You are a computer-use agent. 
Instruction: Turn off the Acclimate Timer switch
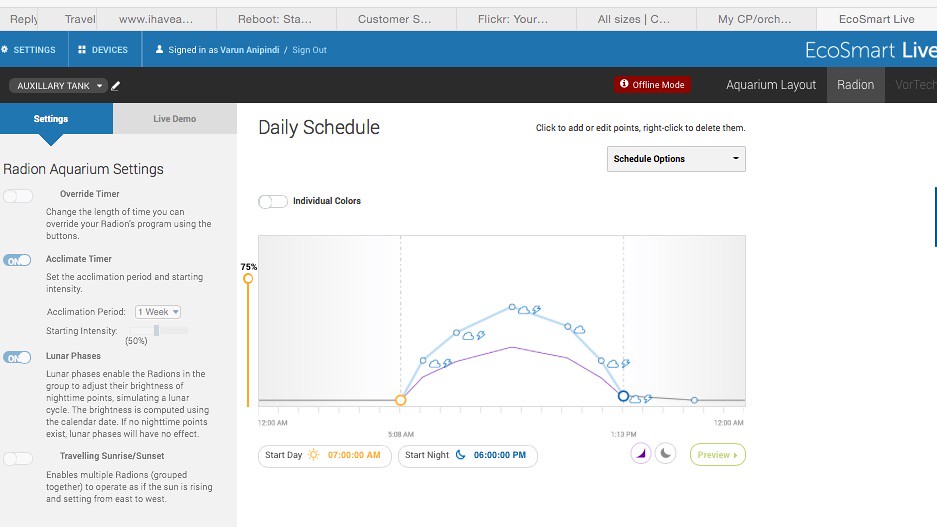click(x=17, y=261)
